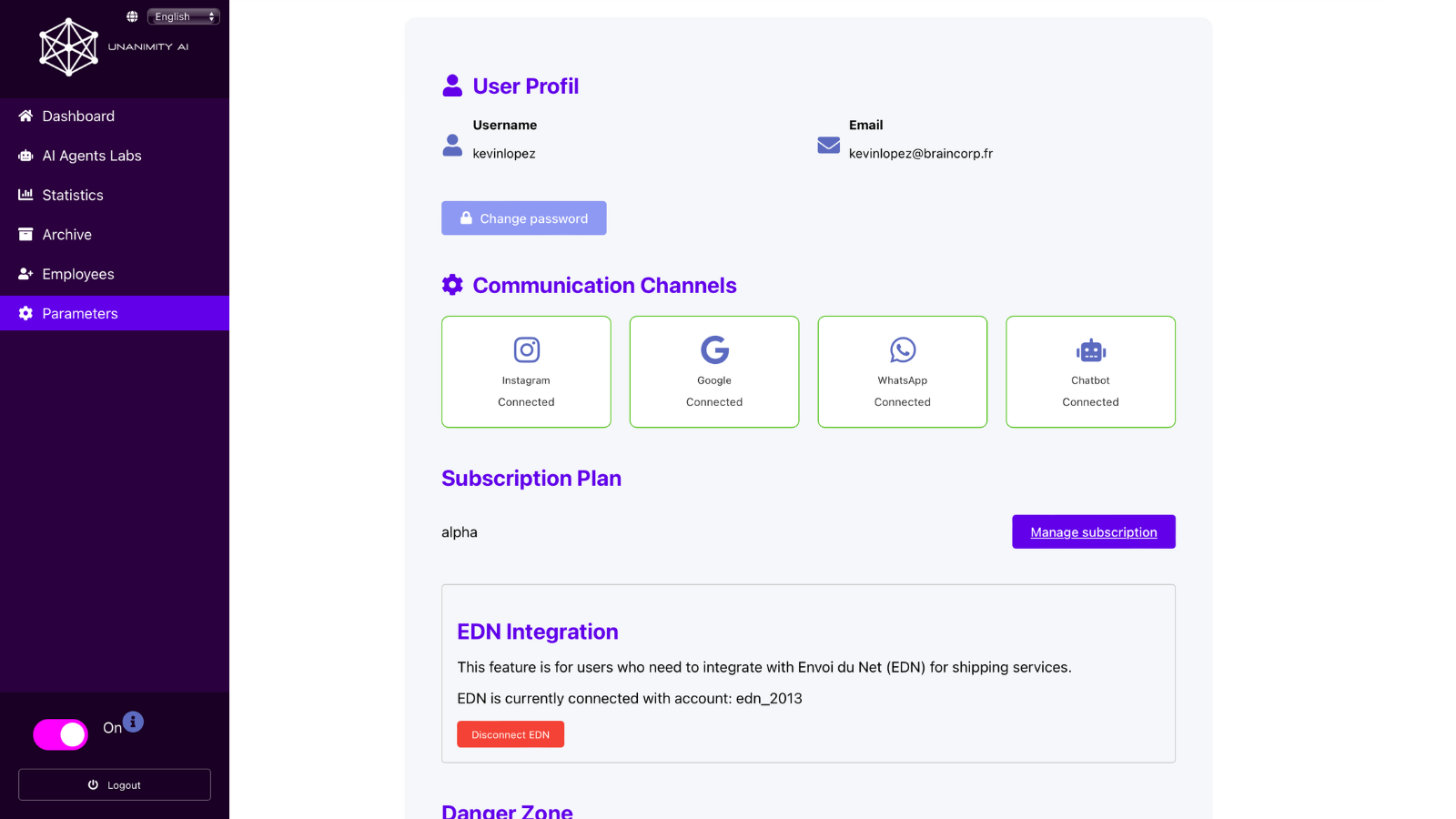Click the email envelope icon
1456x819 pixels.
pos(827,145)
